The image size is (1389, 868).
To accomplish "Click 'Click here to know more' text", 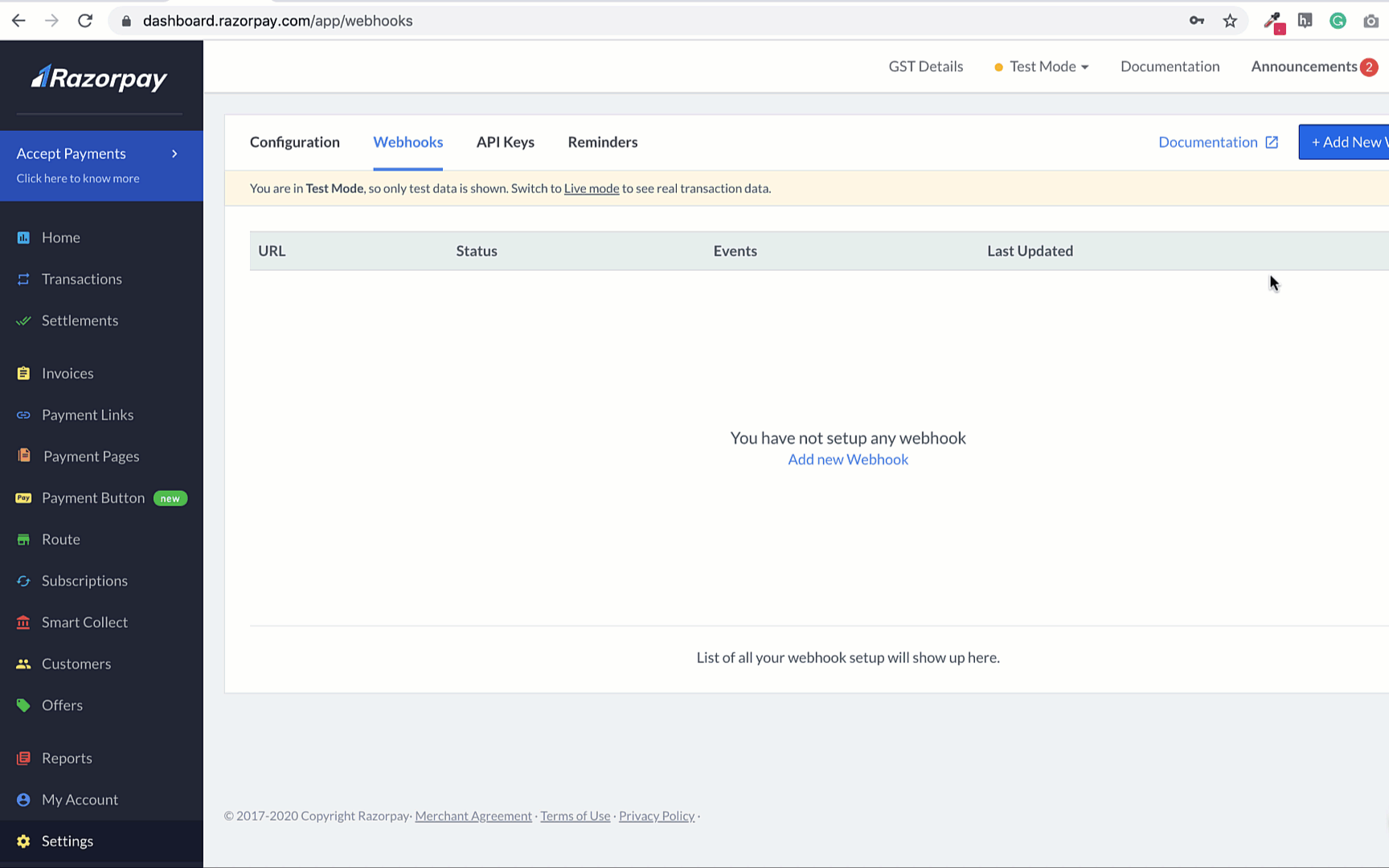I will tap(78, 178).
